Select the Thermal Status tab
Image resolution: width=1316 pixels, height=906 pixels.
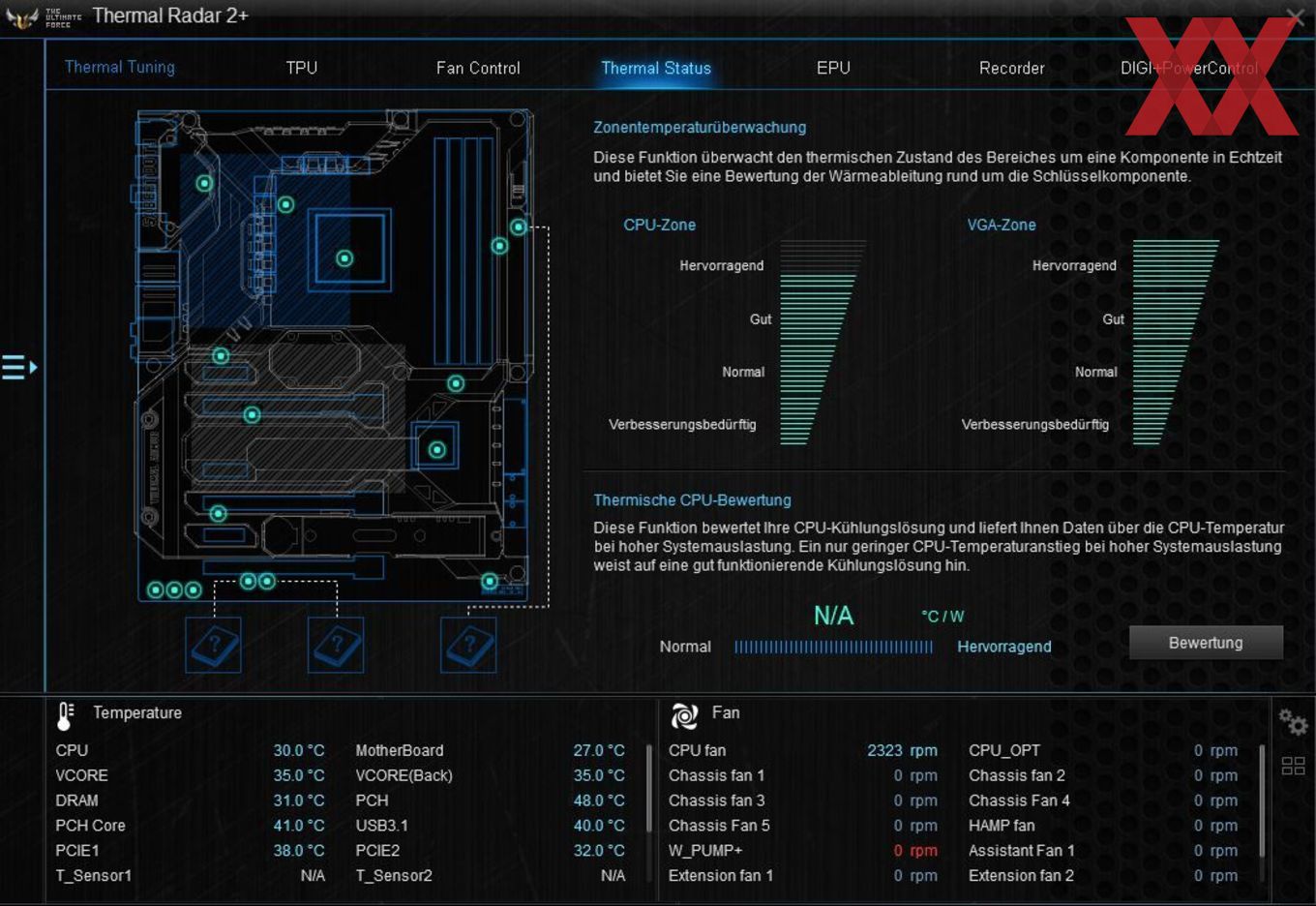pos(656,68)
